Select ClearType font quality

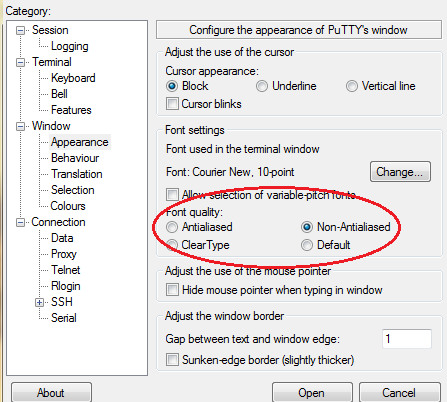coord(172,245)
